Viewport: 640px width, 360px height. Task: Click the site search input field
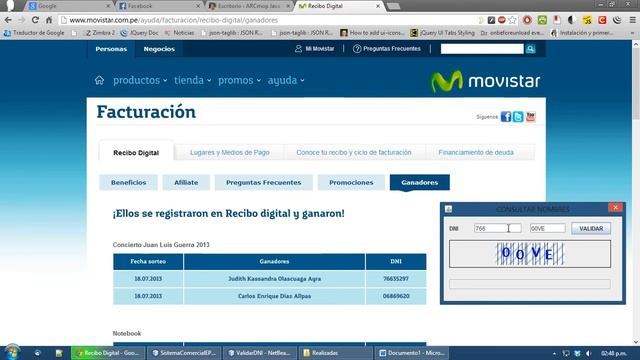click(x=482, y=49)
